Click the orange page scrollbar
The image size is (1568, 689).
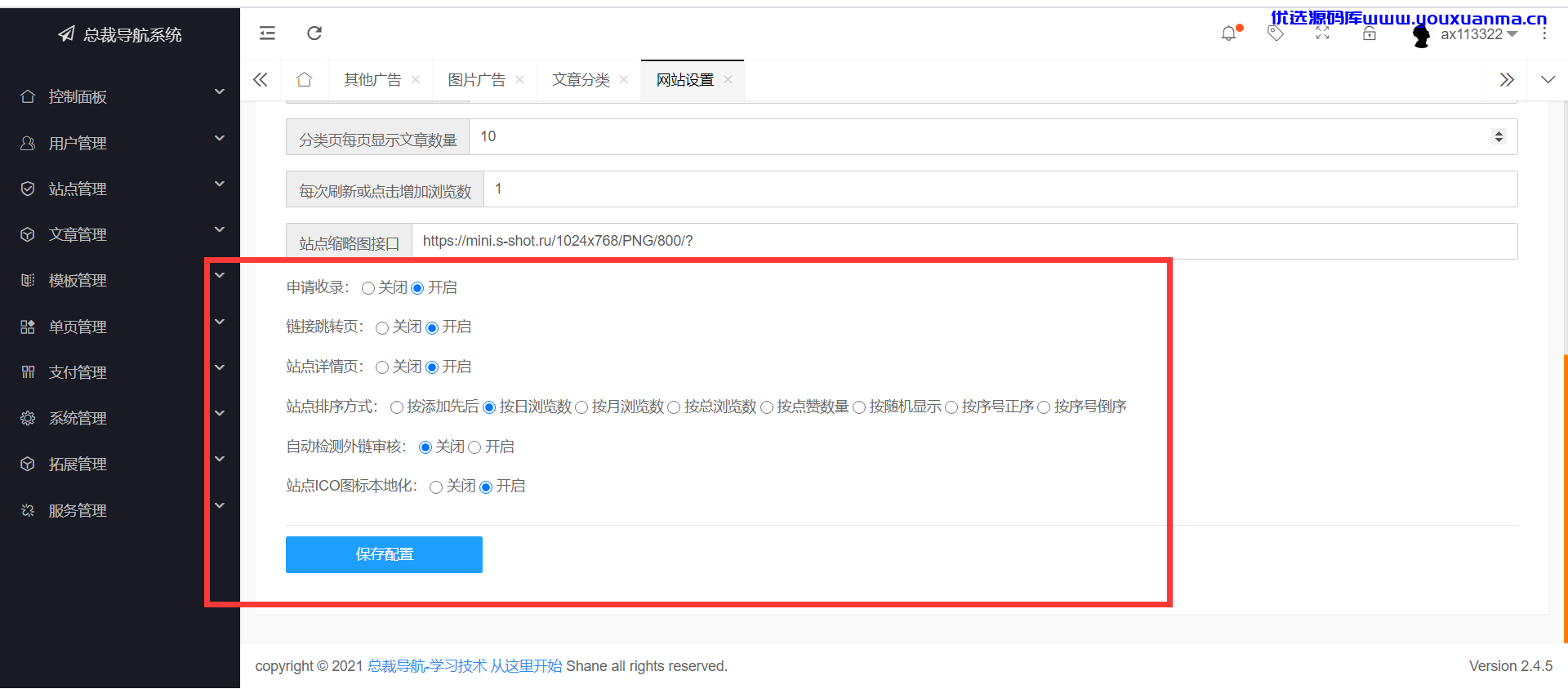[x=1565, y=498]
